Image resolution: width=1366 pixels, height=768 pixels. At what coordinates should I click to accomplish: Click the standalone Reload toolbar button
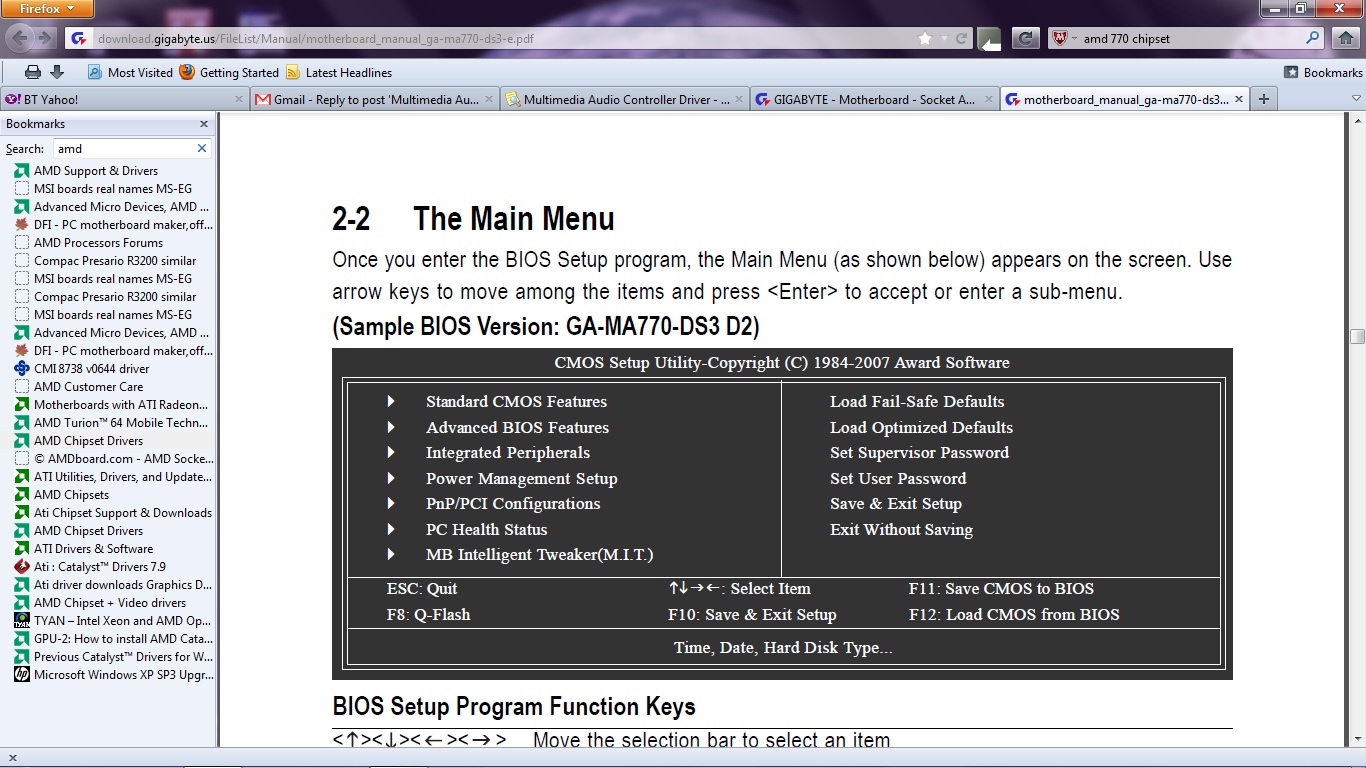point(1026,39)
